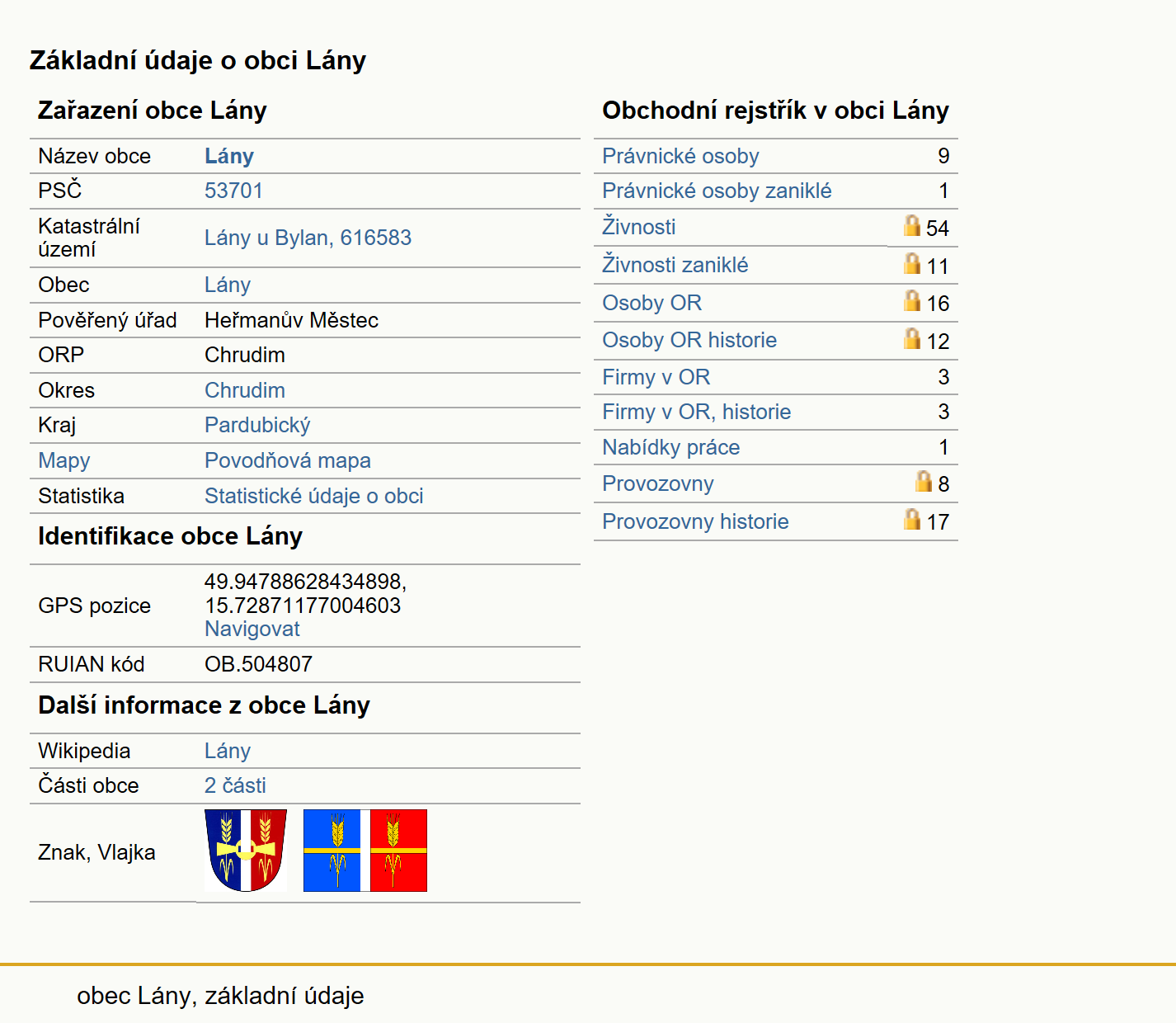Click the count 9 for Právnické osoby
Image resolution: width=1176 pixels, height=1023 pixels.
tap(943, 156)
